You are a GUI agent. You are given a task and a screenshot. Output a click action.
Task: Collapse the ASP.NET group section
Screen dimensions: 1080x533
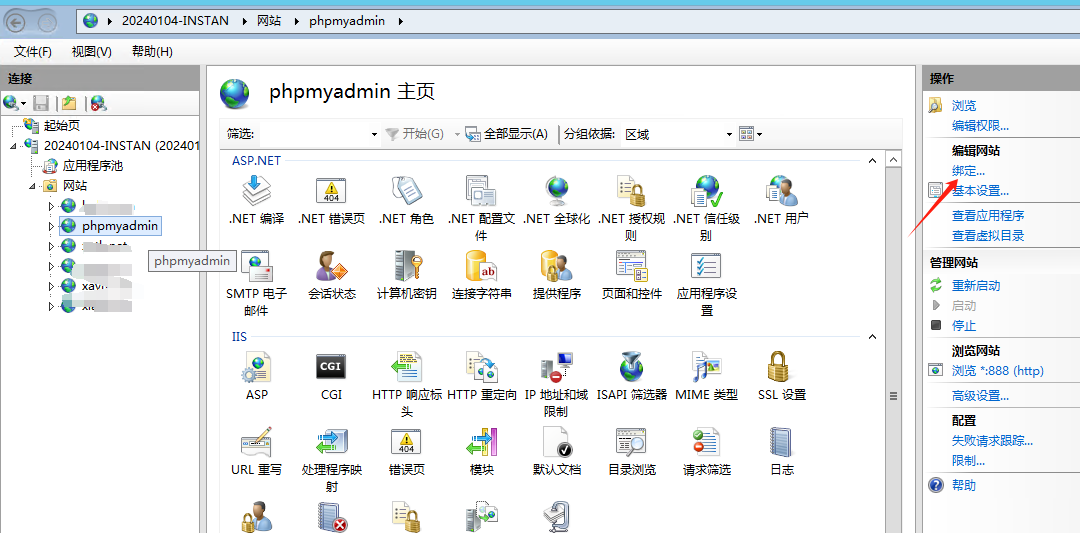tap(872, 160)
